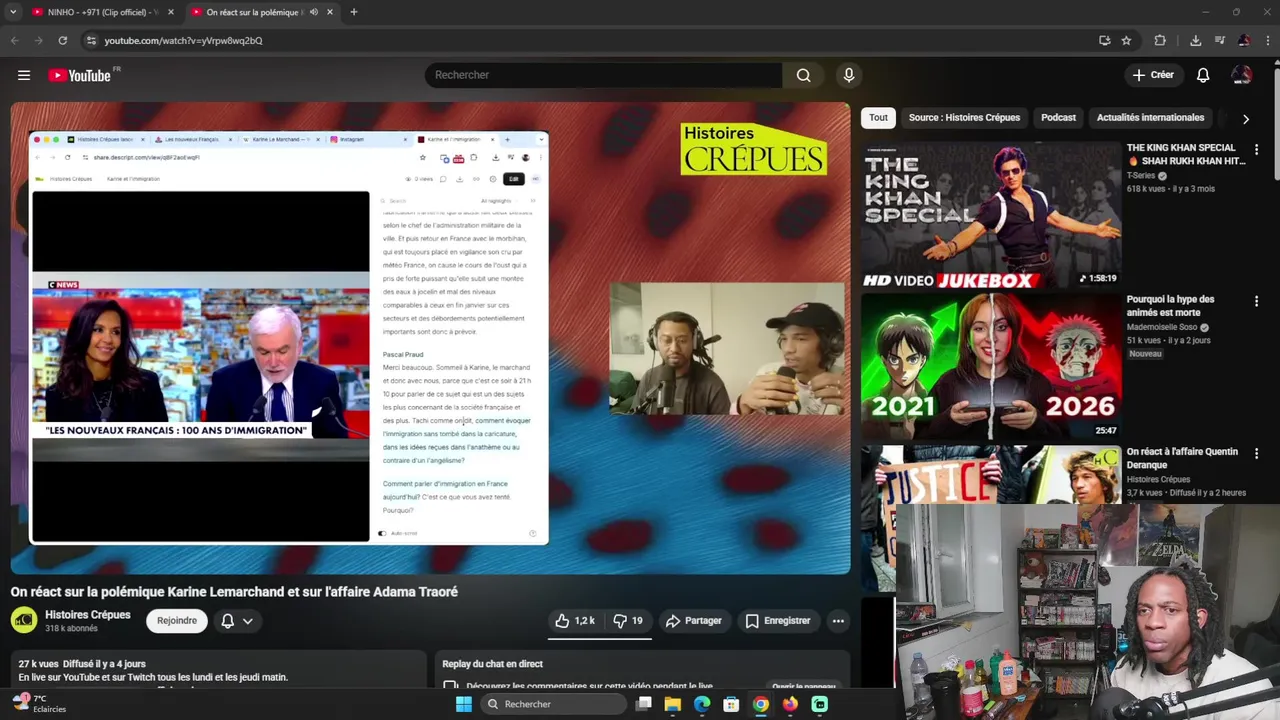
Task: Go back with Chrome back arrow
Action: [14, 40]
